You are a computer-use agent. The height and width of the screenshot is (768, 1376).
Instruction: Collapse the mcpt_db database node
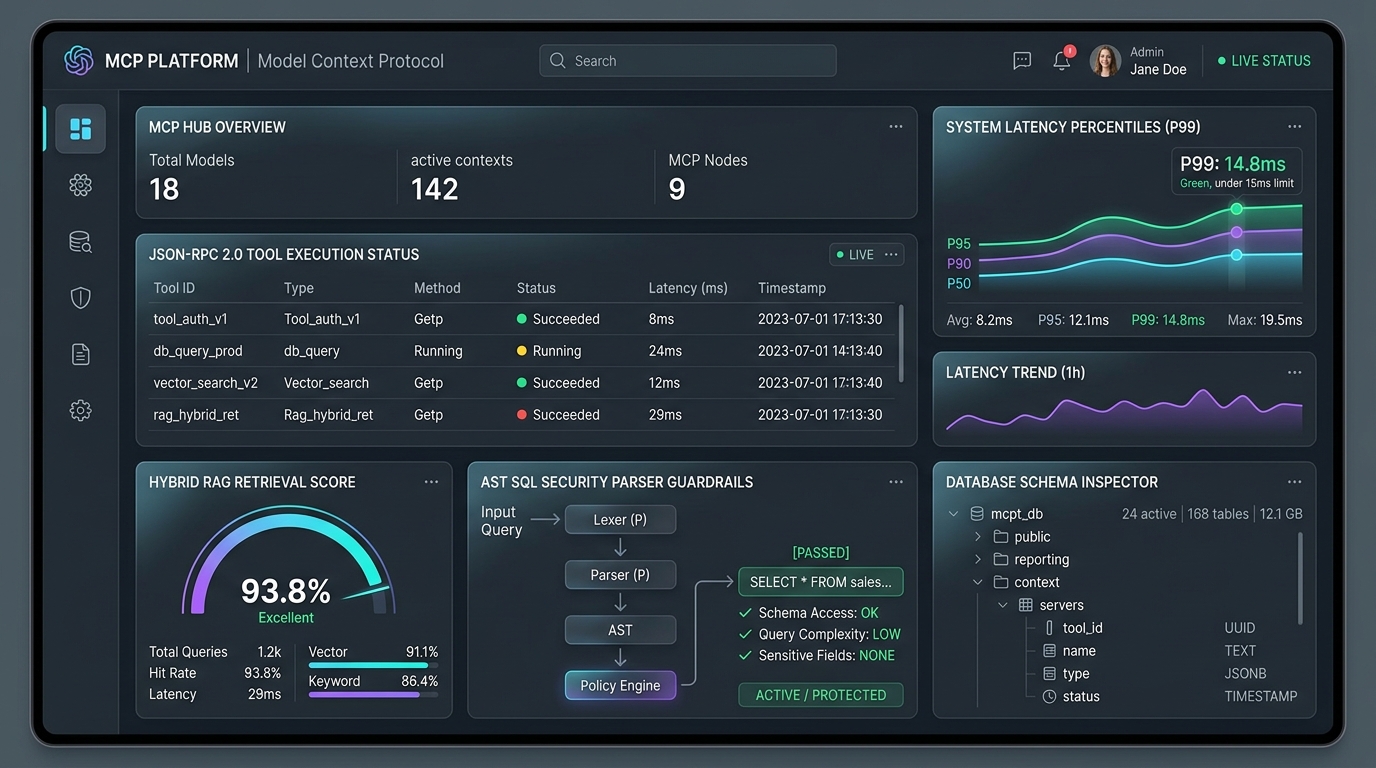[953, 514]
